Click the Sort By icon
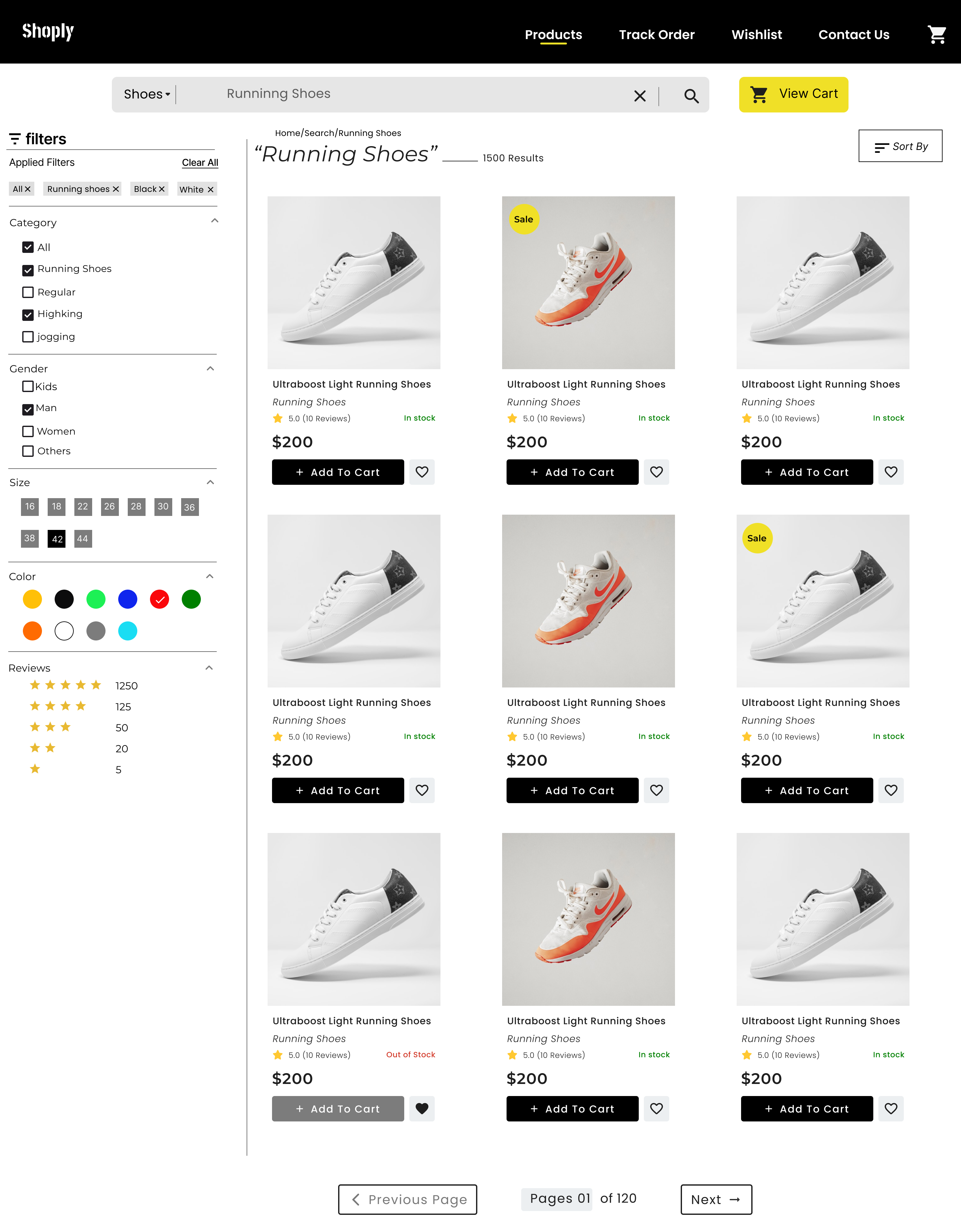This screenshot has height=1232, width=961. coord(882,147)
